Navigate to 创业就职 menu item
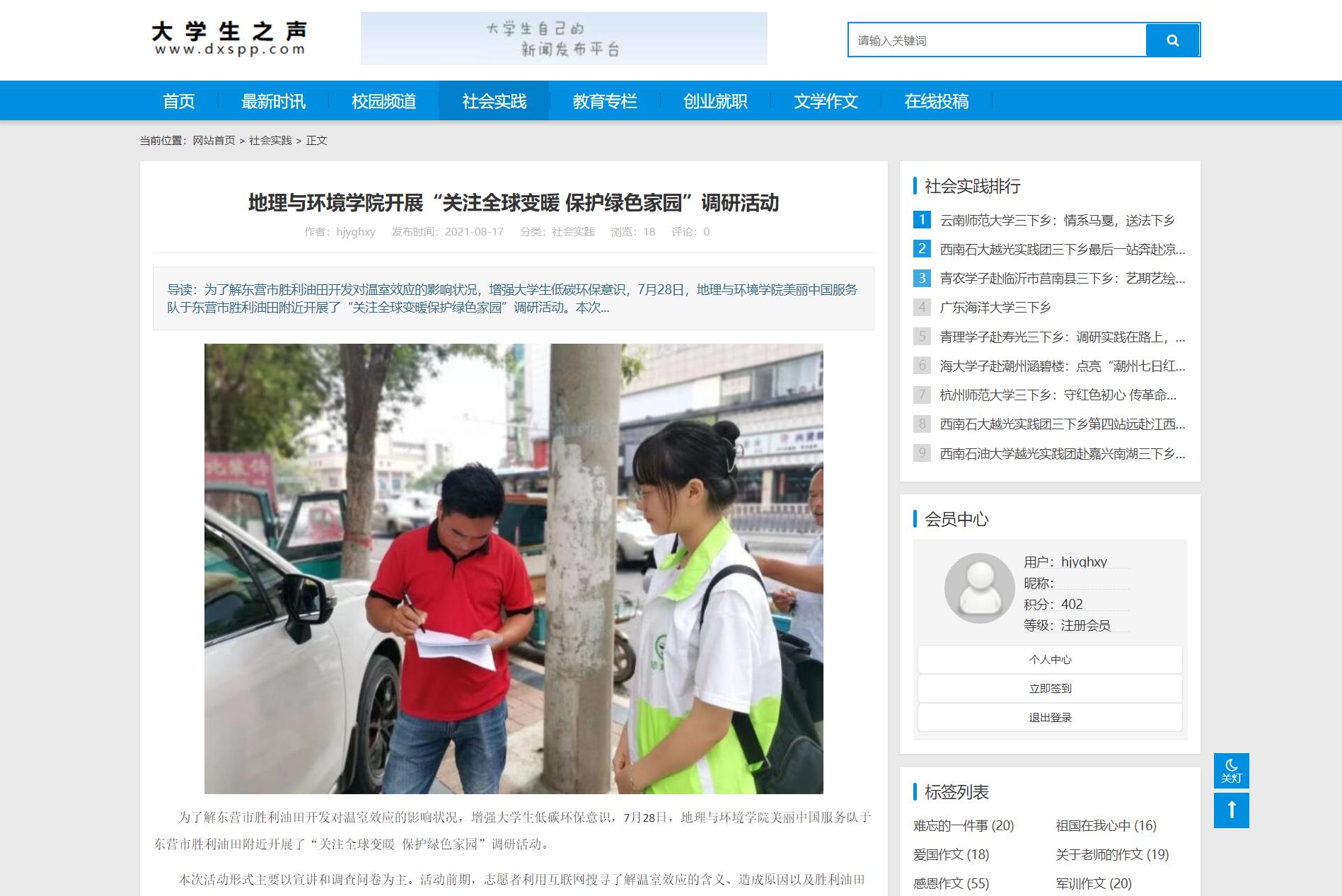 [715, 101]
